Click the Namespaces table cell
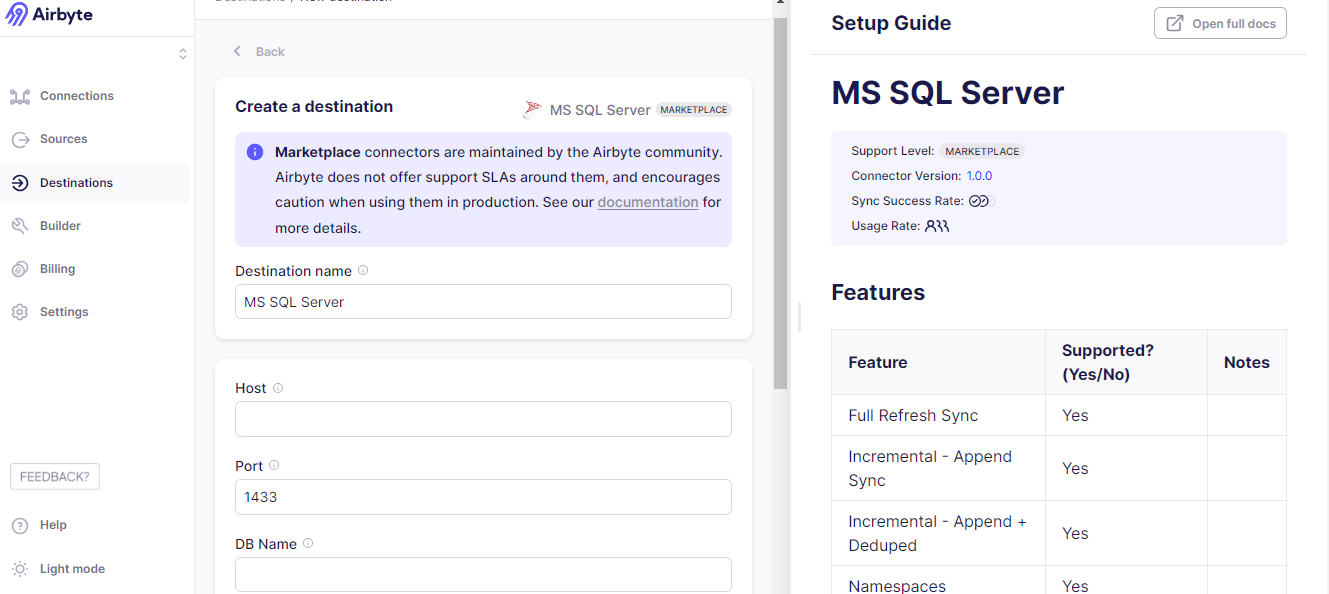This screenshot has height=594, width=1329. (939, 582)
